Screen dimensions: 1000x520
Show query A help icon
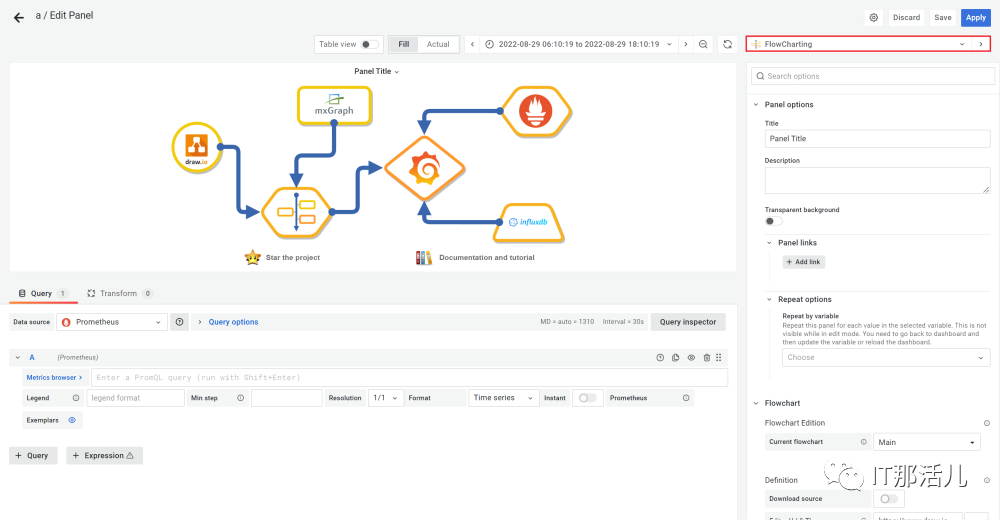tap(660, 357)
